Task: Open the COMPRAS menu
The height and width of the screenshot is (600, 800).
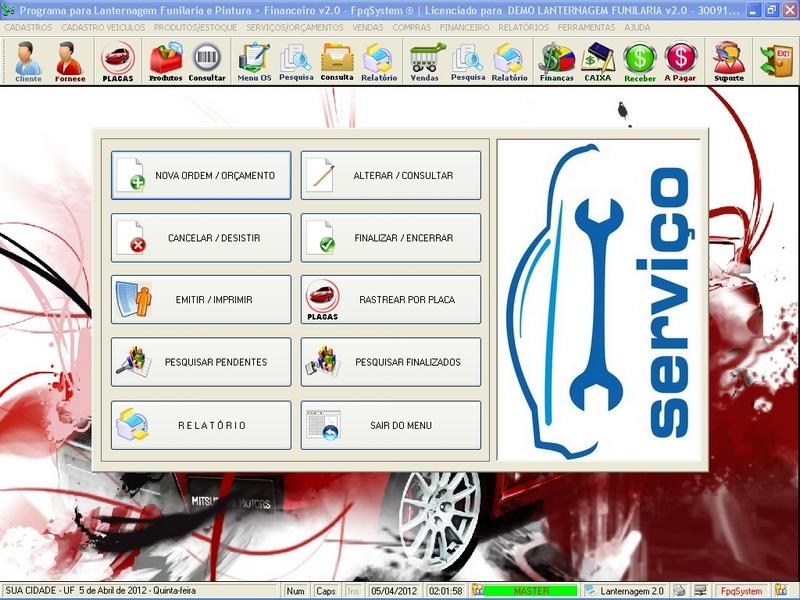Action: click(412, 28)
